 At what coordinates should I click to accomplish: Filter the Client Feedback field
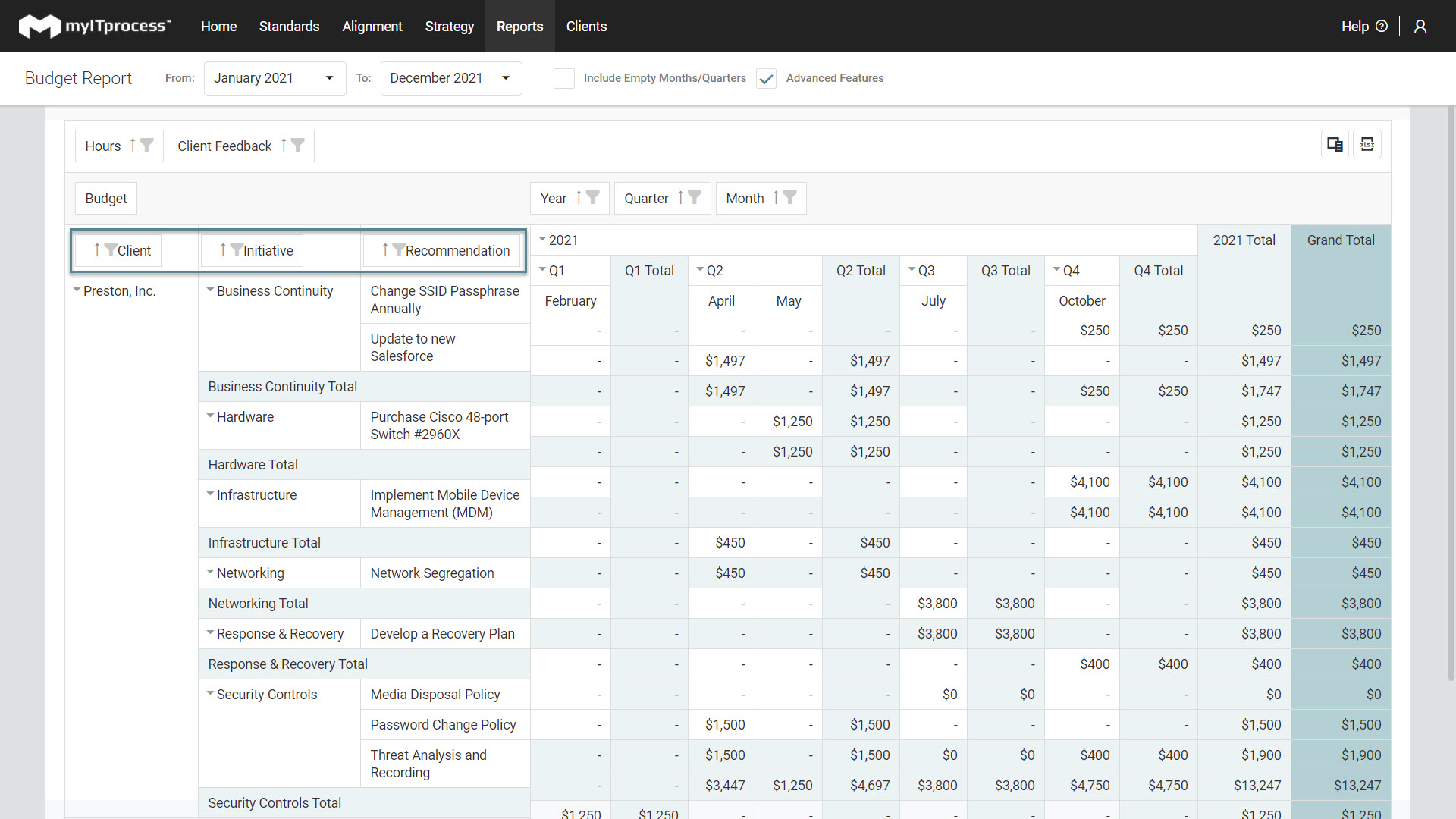point(297,145)
